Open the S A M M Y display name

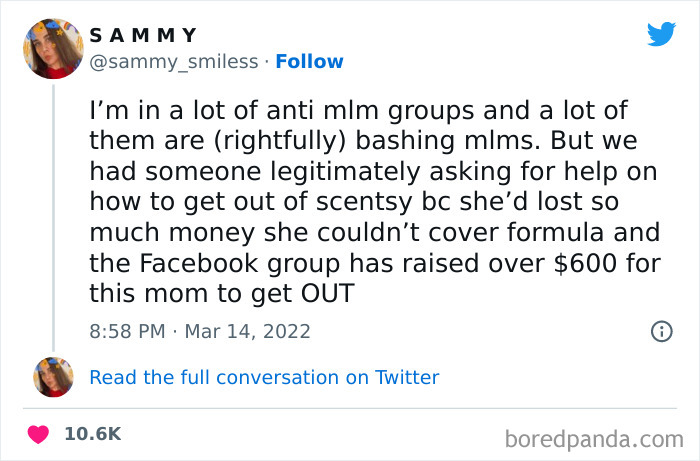(x=145, y=36)
